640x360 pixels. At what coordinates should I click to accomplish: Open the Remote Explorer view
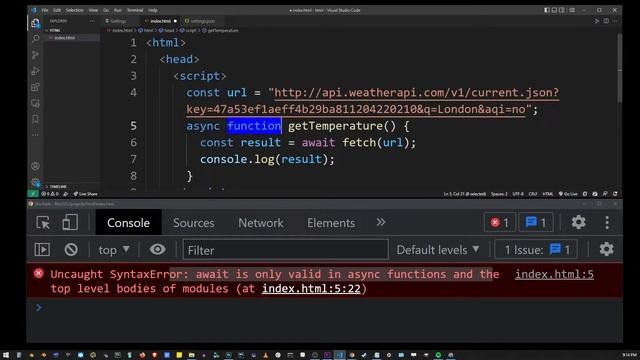click(36, 103)
